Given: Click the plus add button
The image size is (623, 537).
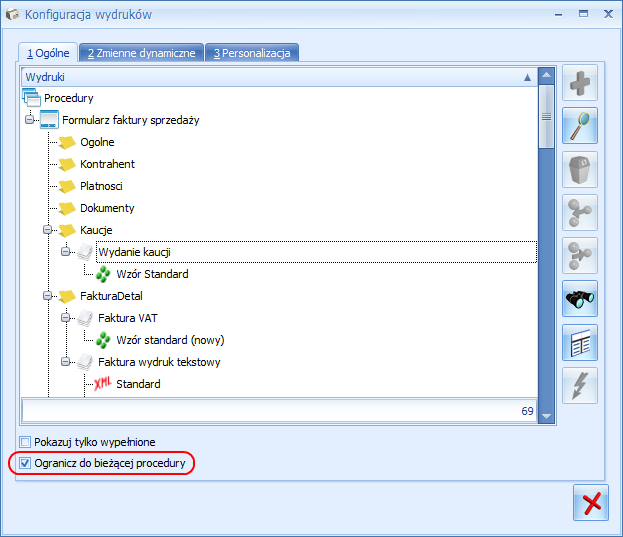Looking at the screenshot, I should click(x=580, y=83).
